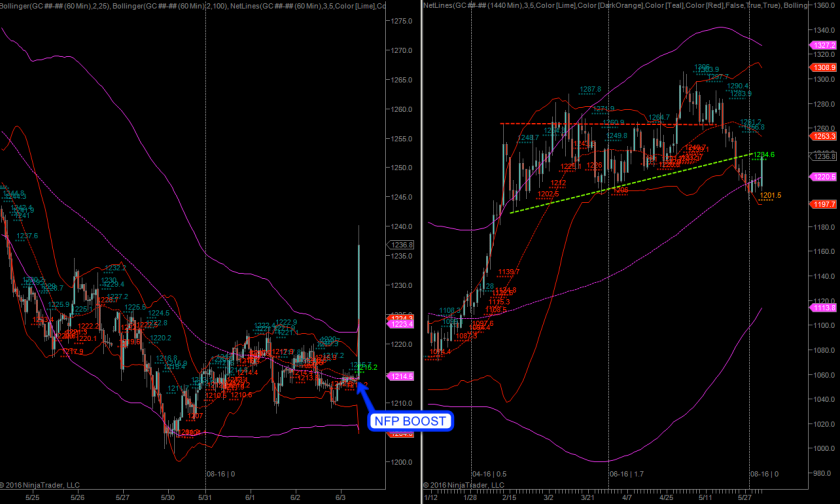Select the 1210.0 label on left price axis
Screen dimensions: 840x504
402,403
